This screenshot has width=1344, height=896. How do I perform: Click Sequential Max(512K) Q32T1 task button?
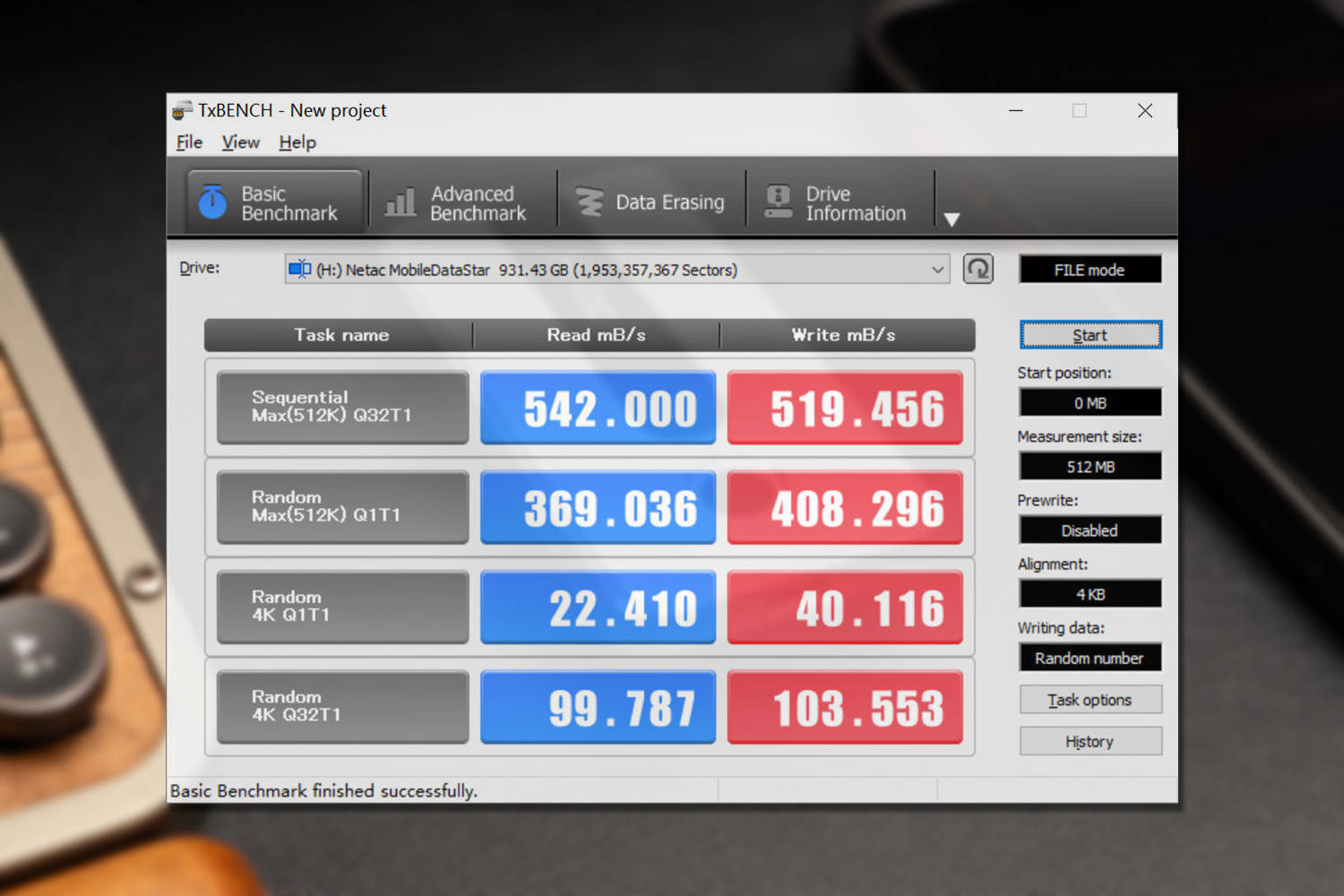pyautogui.click(x=343, y=408)
